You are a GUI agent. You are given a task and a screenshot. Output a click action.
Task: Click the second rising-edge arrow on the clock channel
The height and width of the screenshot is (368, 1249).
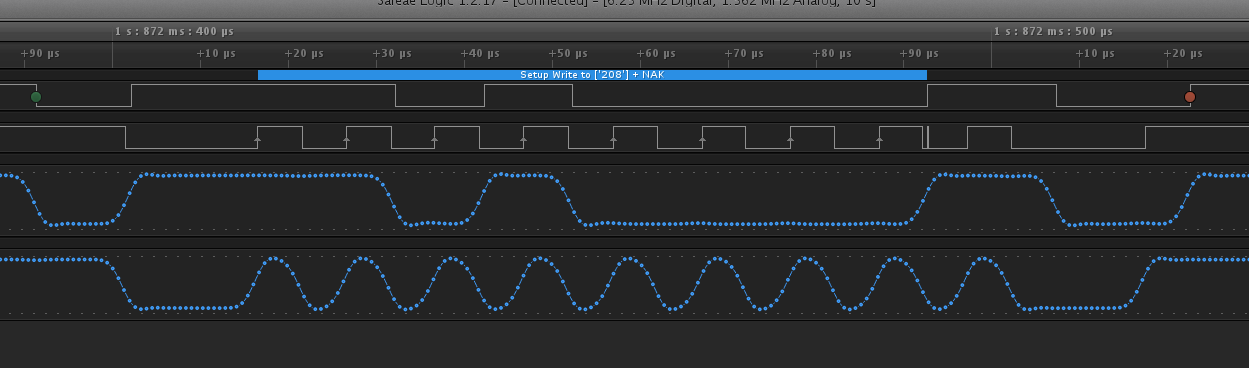pyautogui.click(x=346, y=141)
